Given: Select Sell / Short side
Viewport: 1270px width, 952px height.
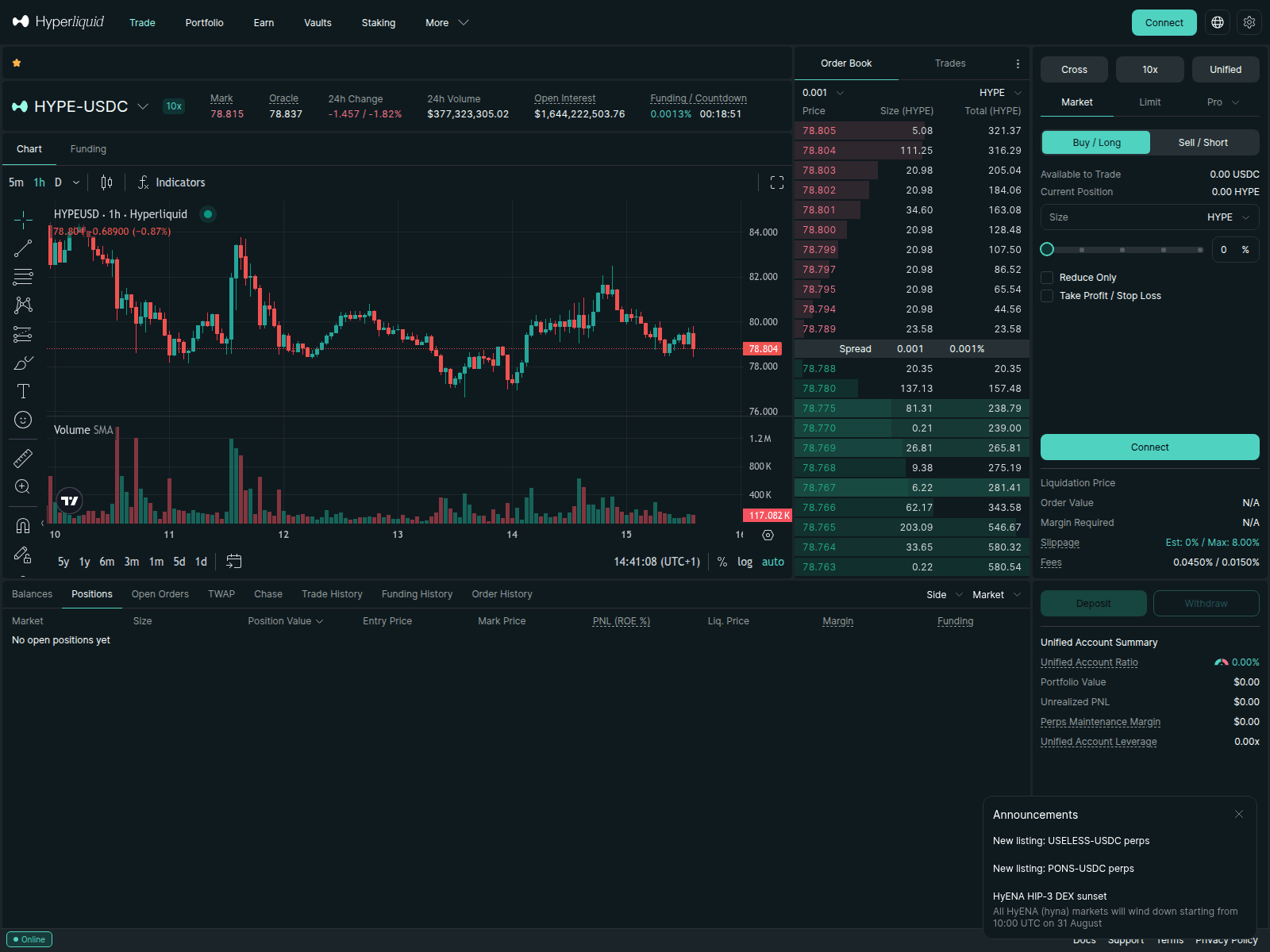Looking at the screenshot, I should tap(1203, 143).
